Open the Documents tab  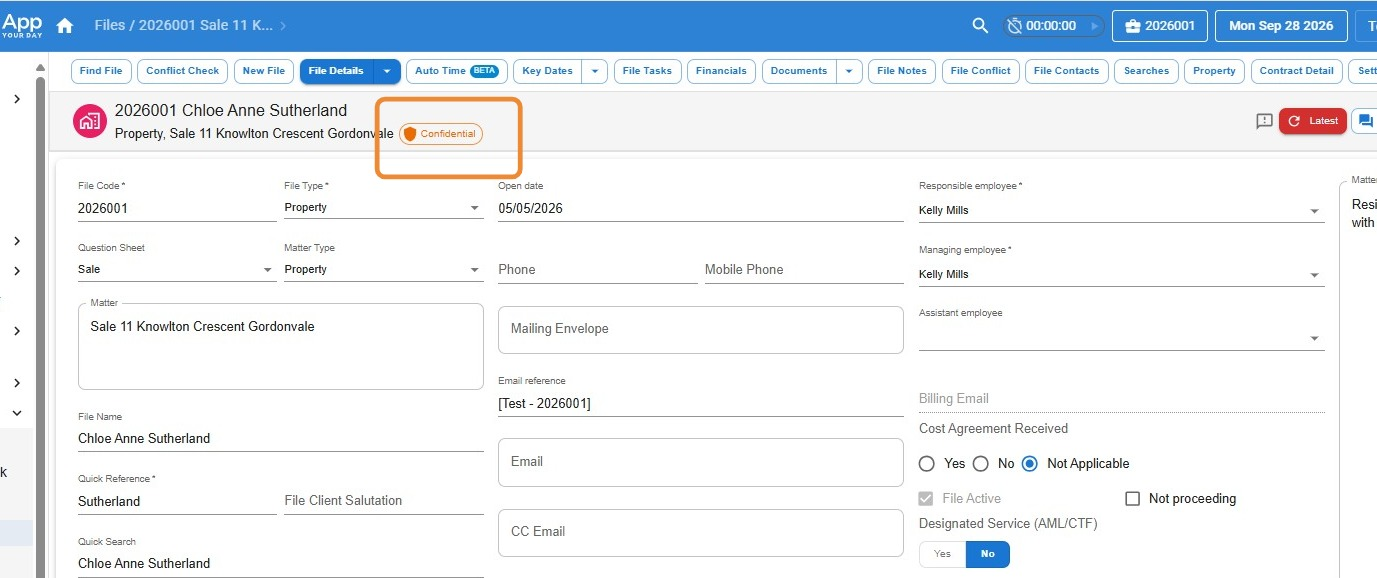(x=799, y=71)
